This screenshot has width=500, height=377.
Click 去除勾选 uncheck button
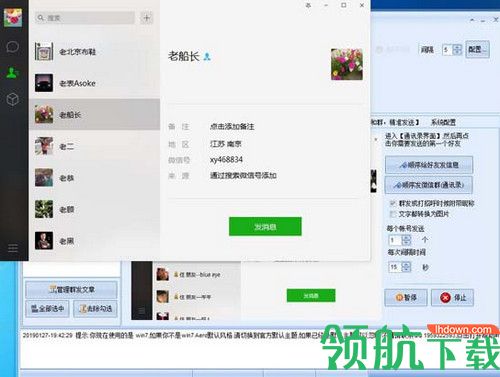95,309
